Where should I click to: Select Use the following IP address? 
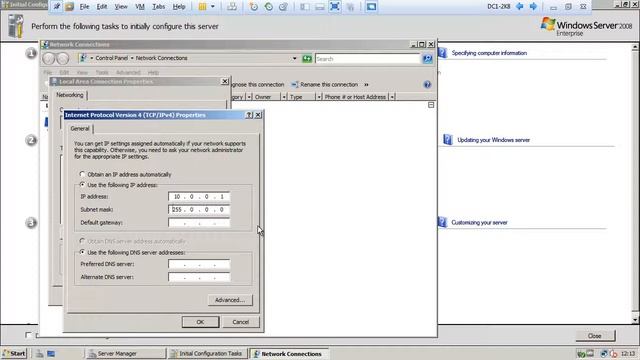(82, 185)
